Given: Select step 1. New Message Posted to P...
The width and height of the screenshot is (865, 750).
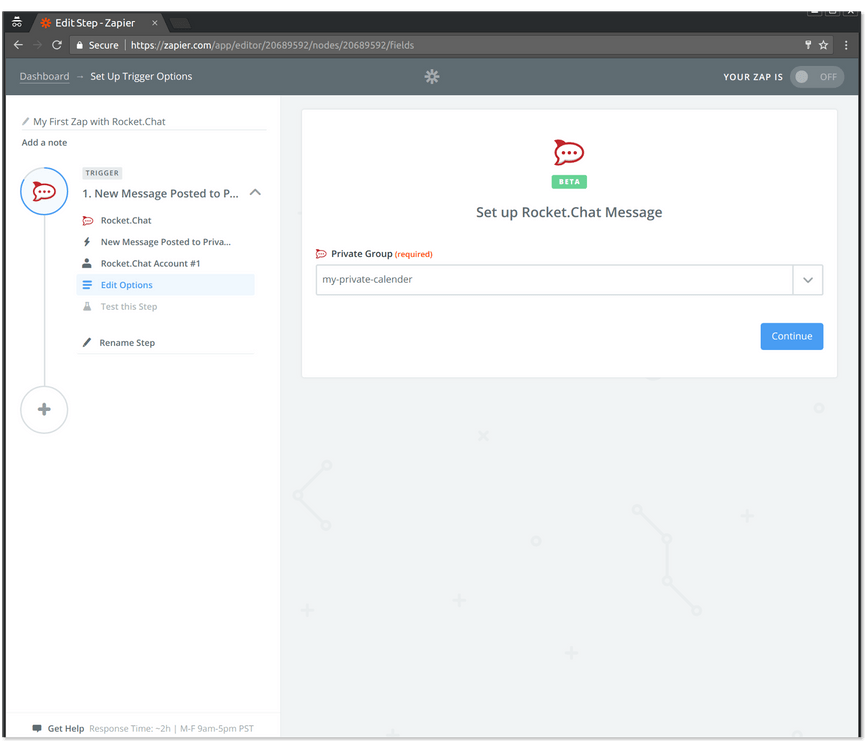Looking at the screenshot, I should pyautogui.click(x=161, y=194).
